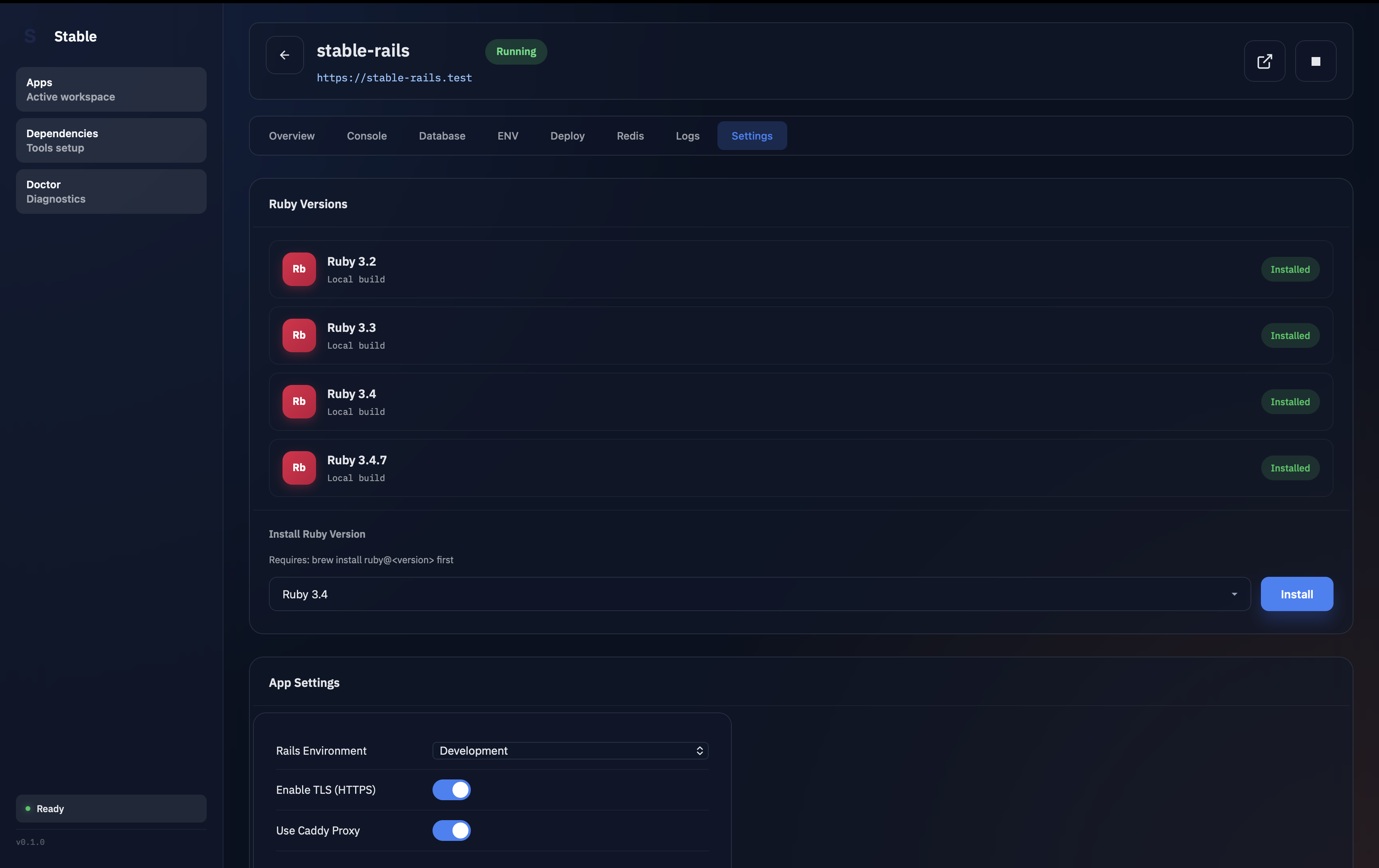Stop the running app with square icon
Screen dimensions: 1379x868
click(x=1316, y=61)
